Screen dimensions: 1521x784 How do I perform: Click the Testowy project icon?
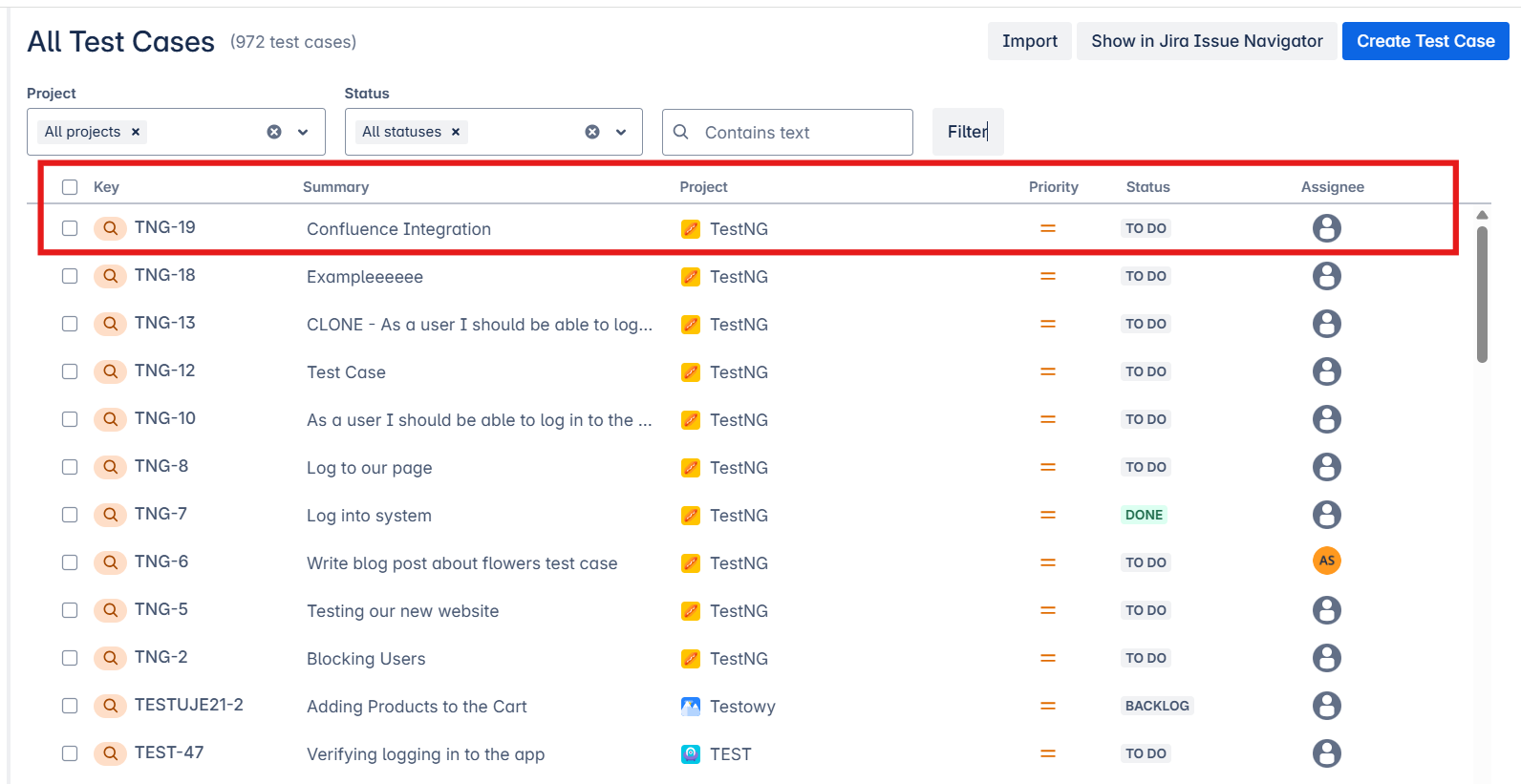click(x=691, y=707)
